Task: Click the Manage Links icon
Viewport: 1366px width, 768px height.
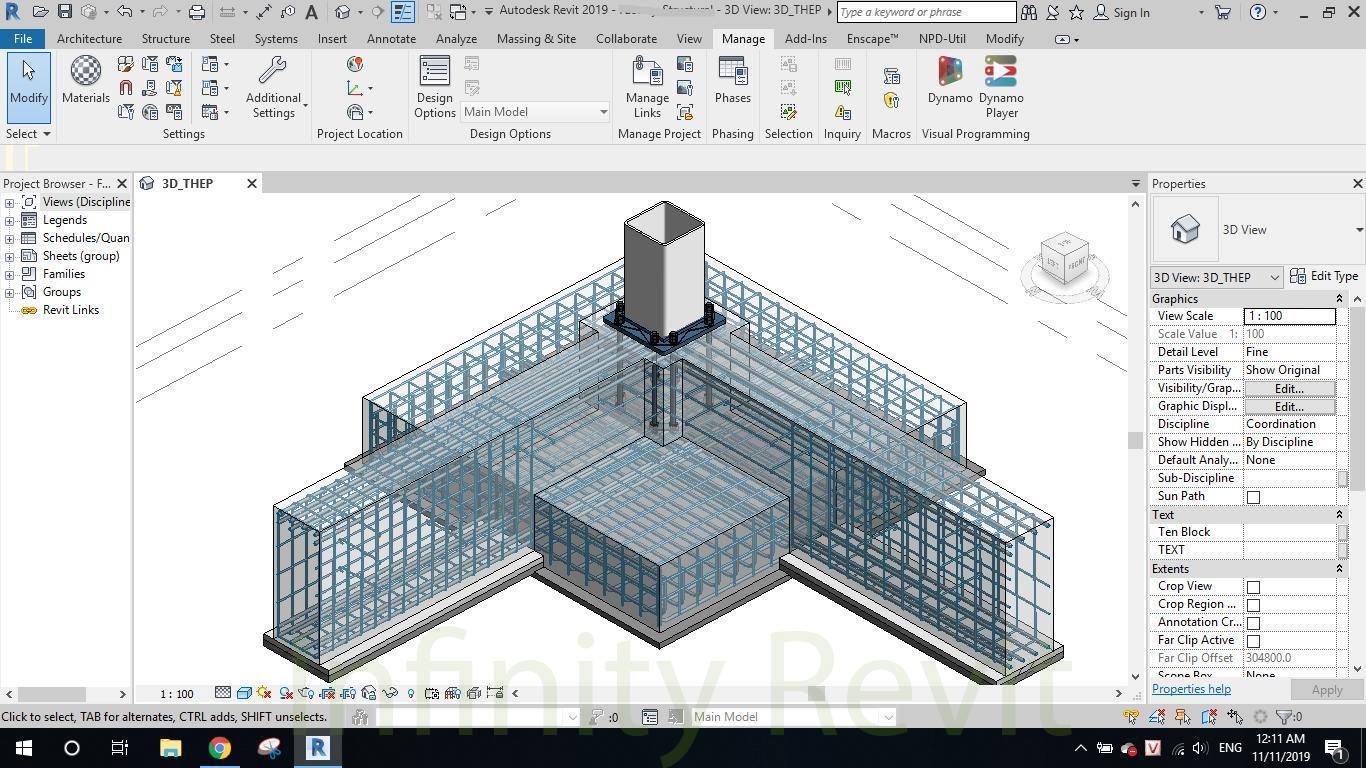Action: (647, 85)
